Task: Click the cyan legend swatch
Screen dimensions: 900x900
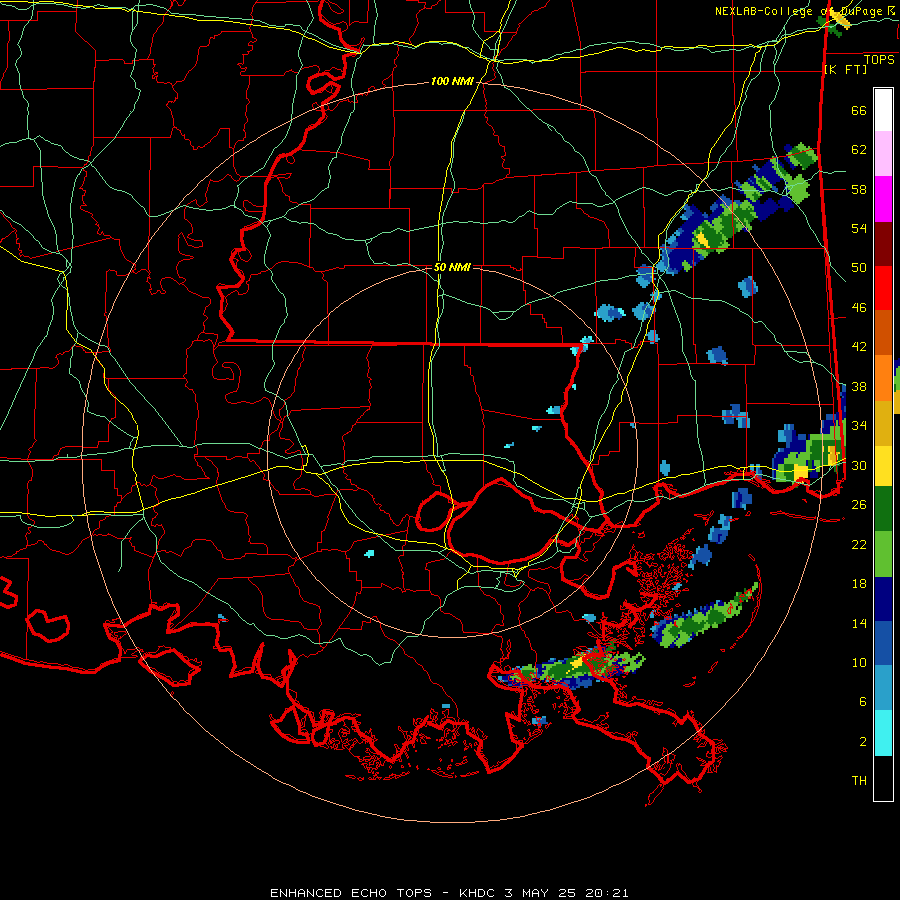Action: pos(883,733)
